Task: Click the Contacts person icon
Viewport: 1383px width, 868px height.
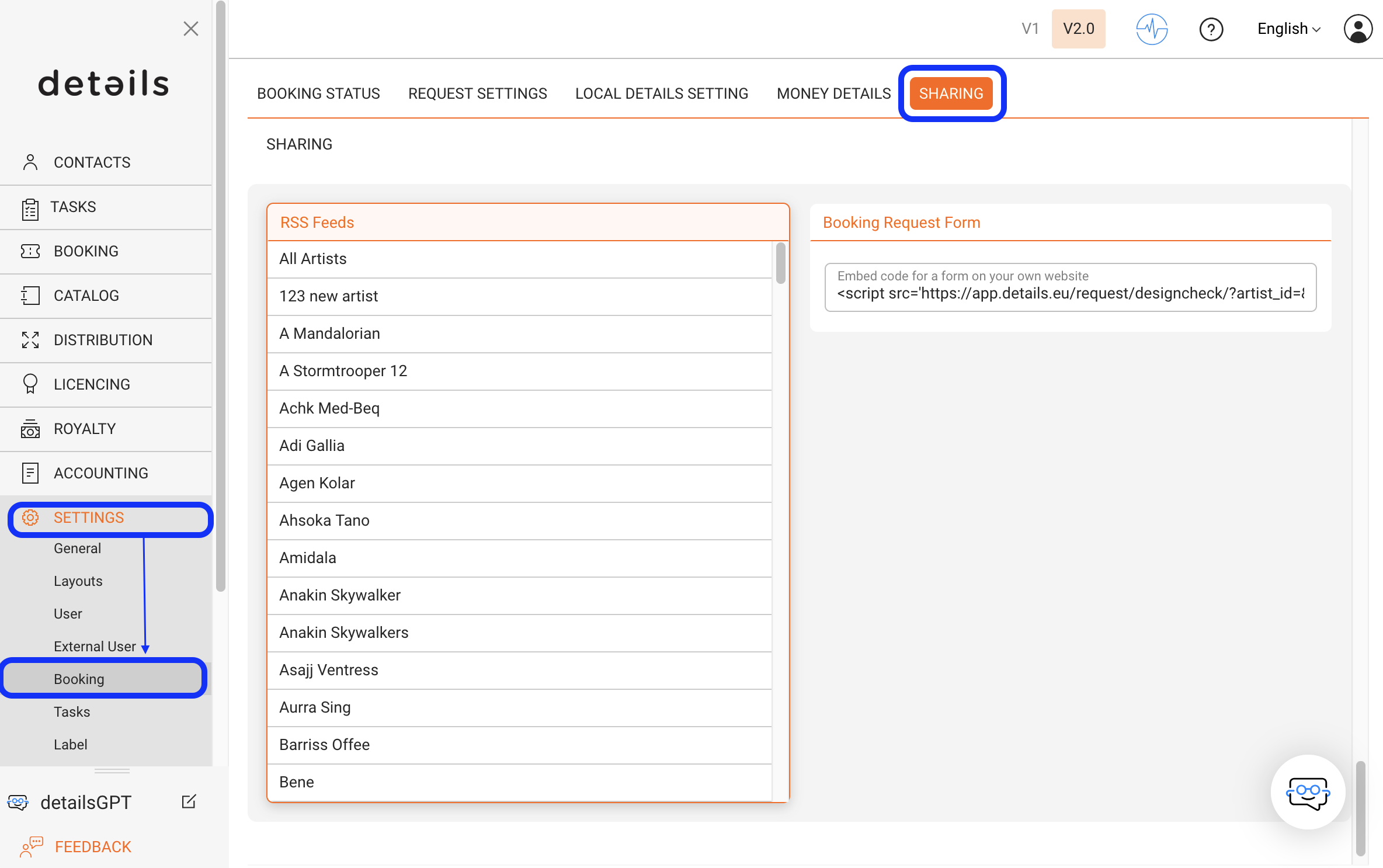Action: [30, 162]
